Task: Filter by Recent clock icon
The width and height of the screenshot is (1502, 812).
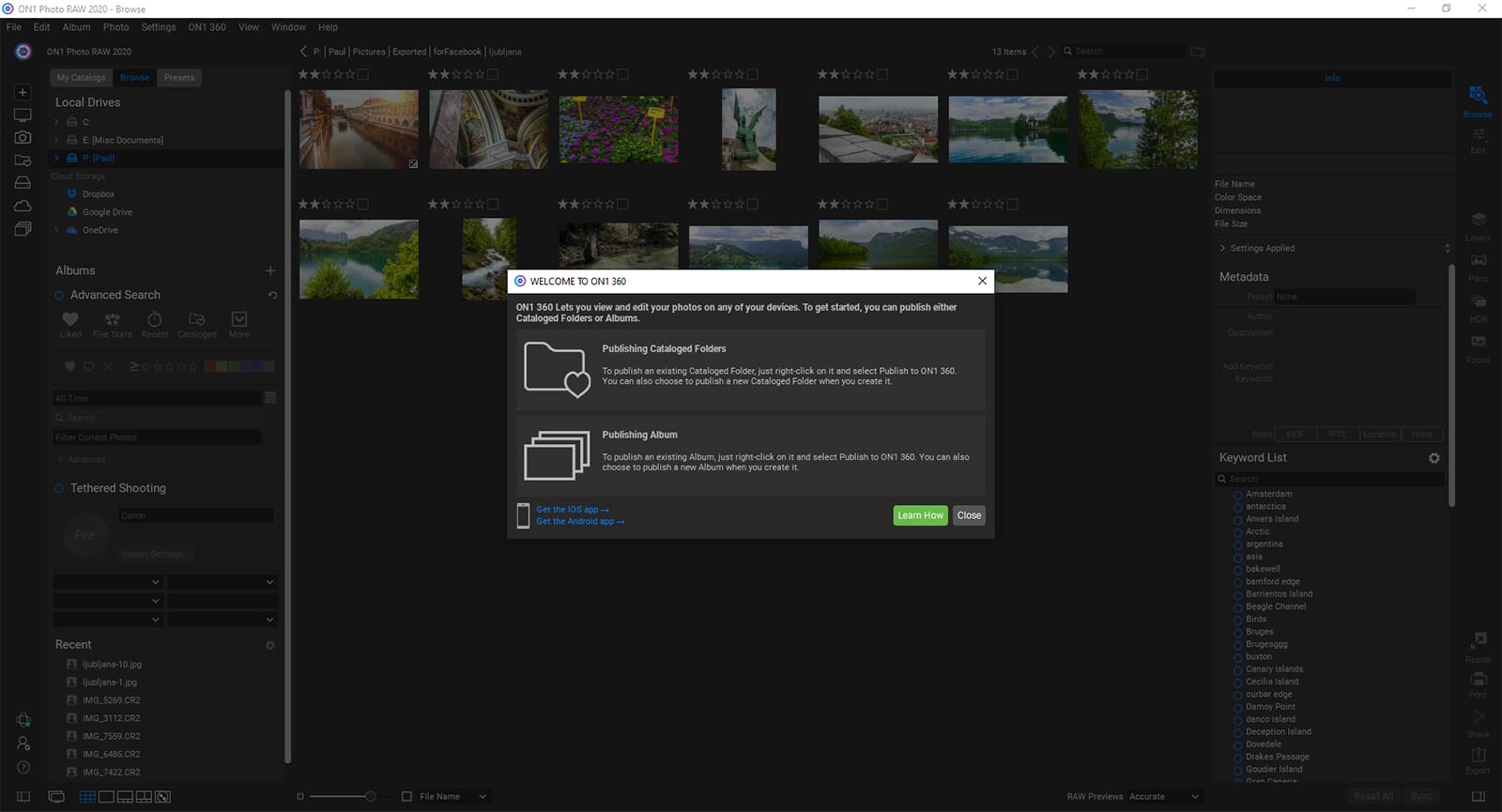Action: coord(155,319)
